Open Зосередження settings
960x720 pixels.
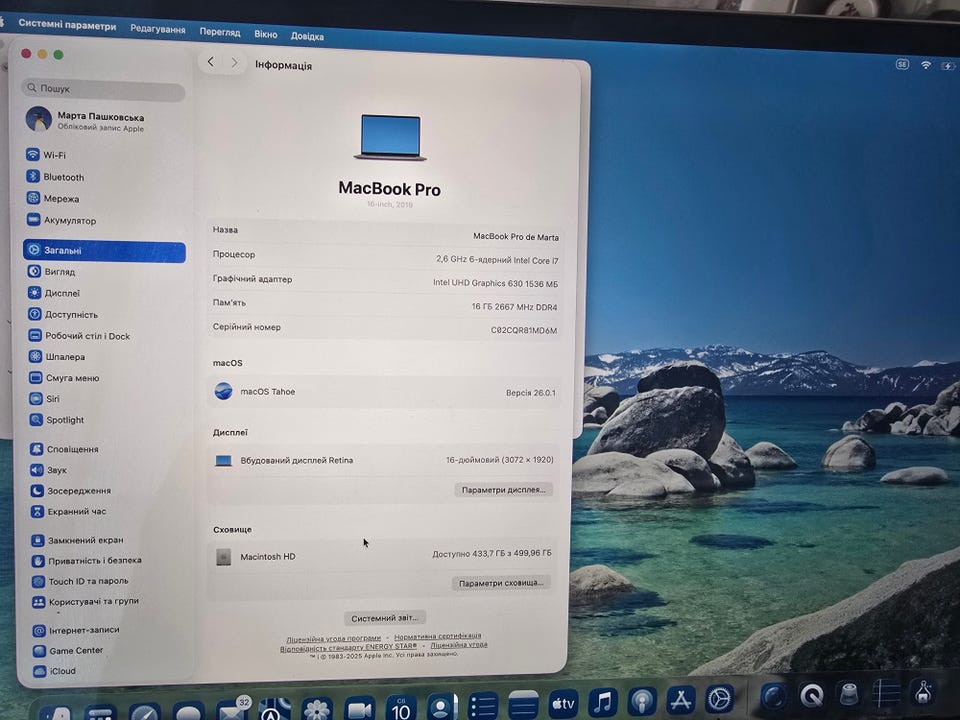pos(71,490)
